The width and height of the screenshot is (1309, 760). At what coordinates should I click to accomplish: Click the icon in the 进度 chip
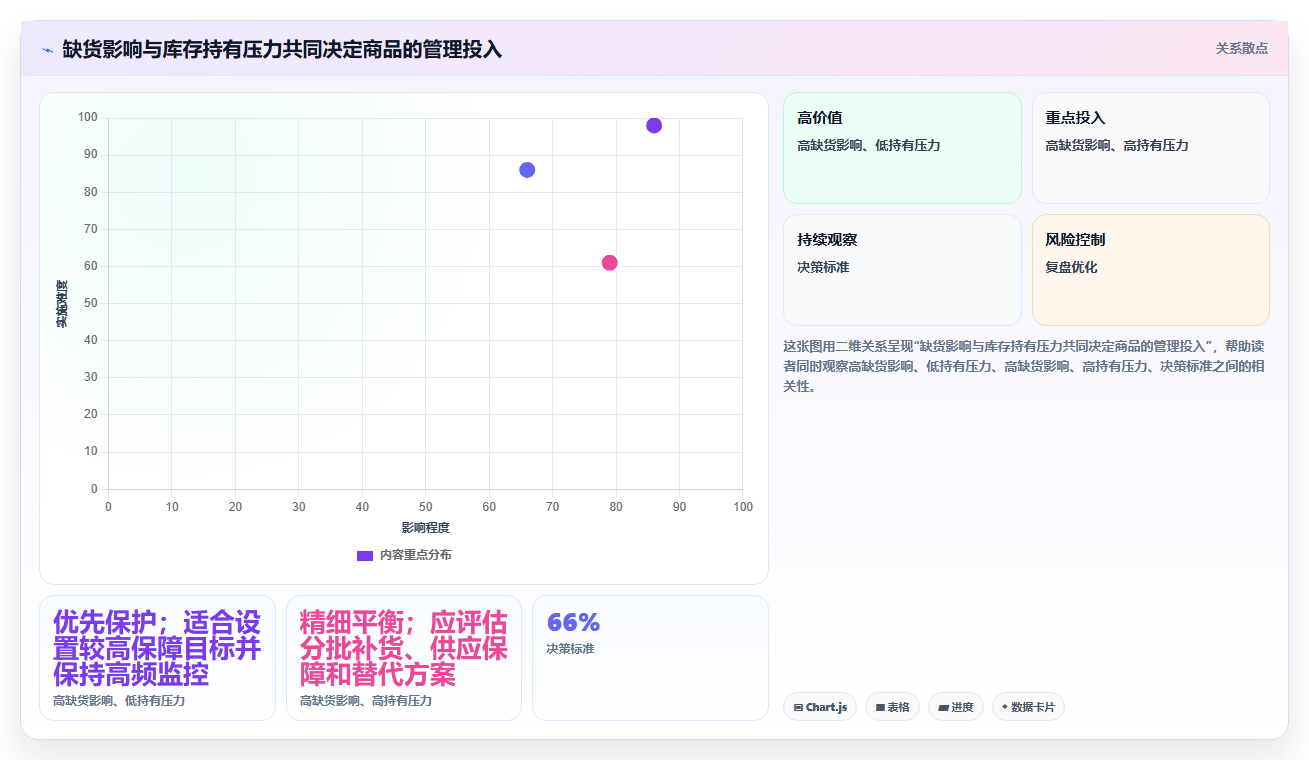(x=943, y=707)
